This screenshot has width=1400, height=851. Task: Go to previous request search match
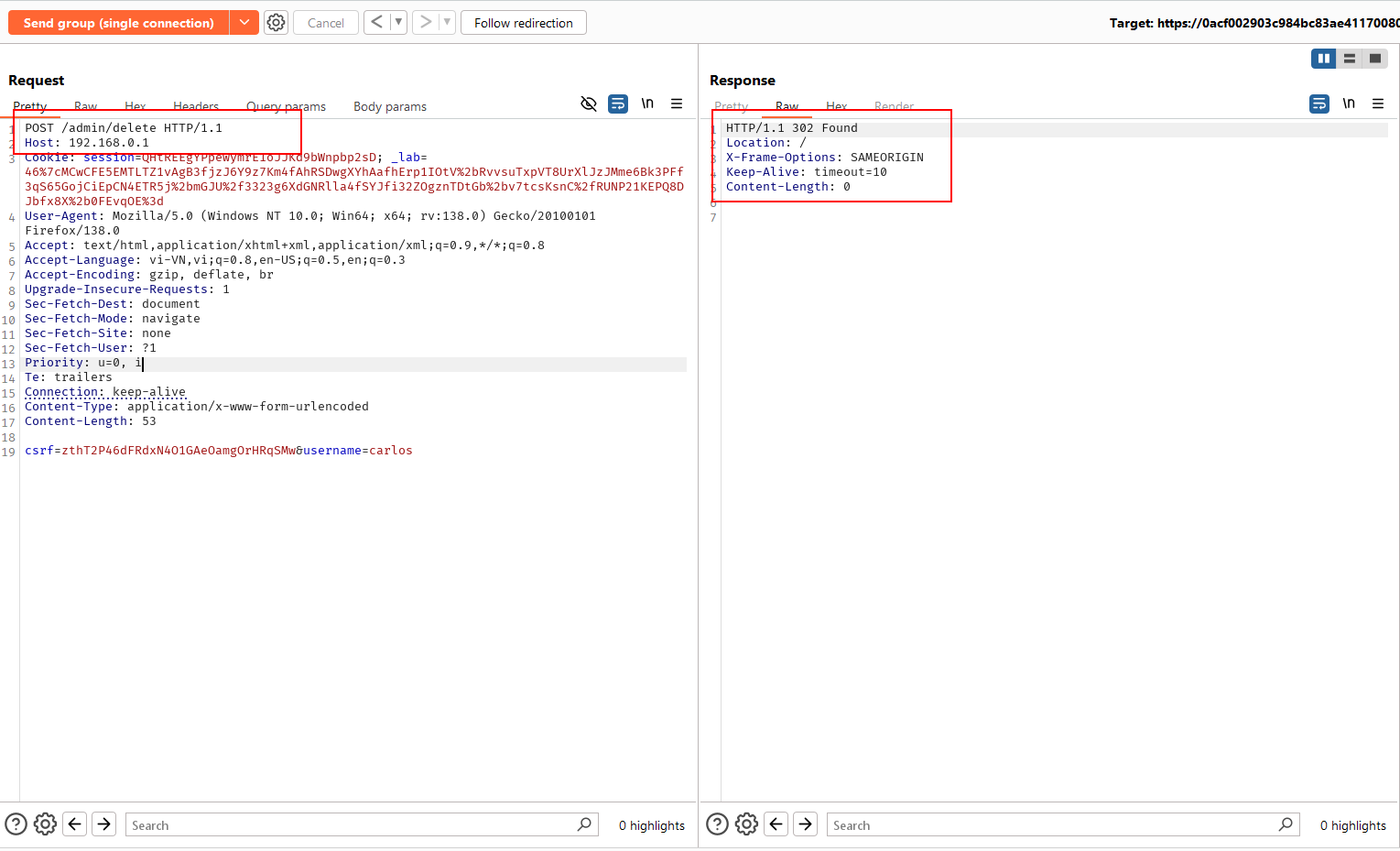coord(75,824)
